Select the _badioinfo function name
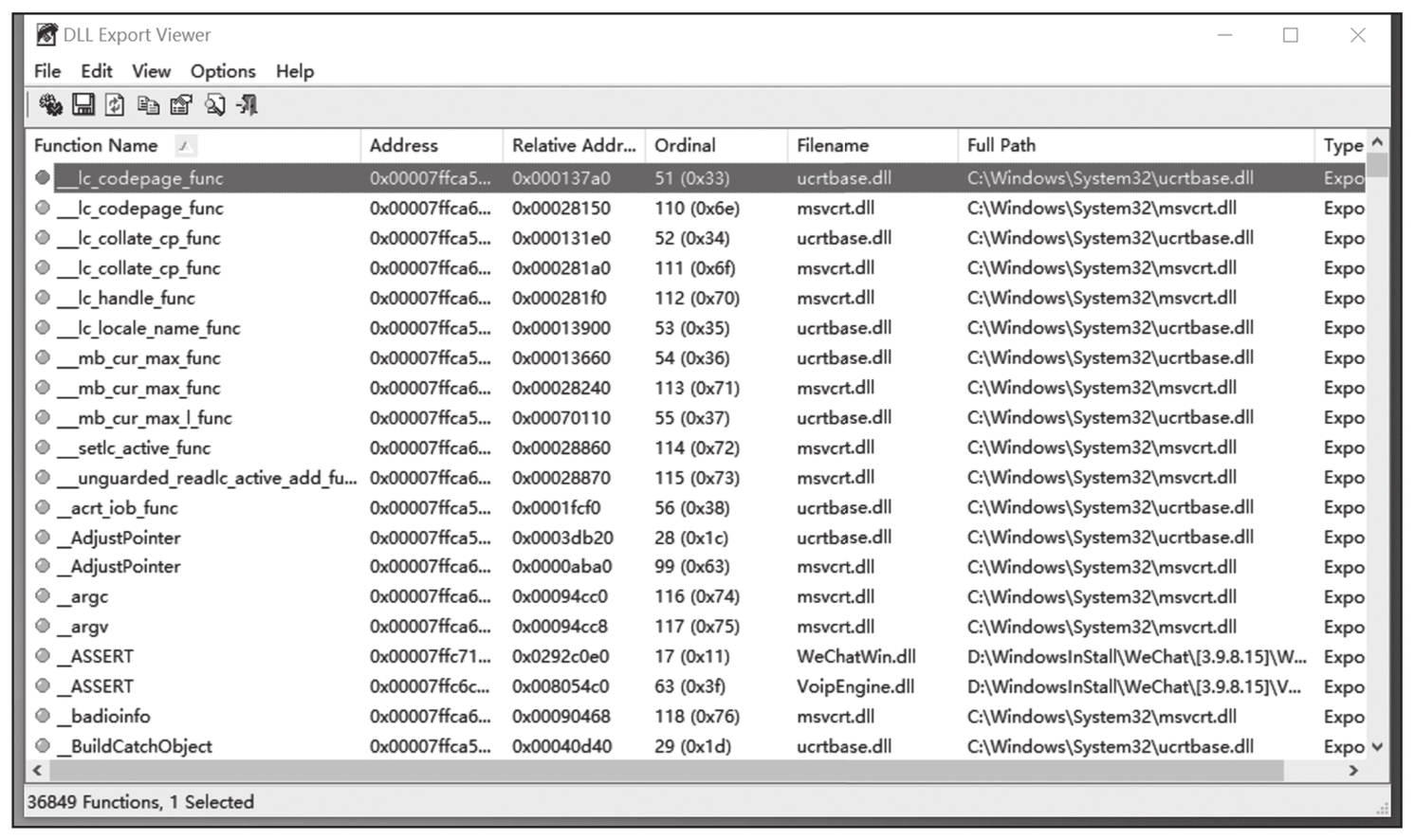The image size is (1415, 840). click(x=103, y=717)
